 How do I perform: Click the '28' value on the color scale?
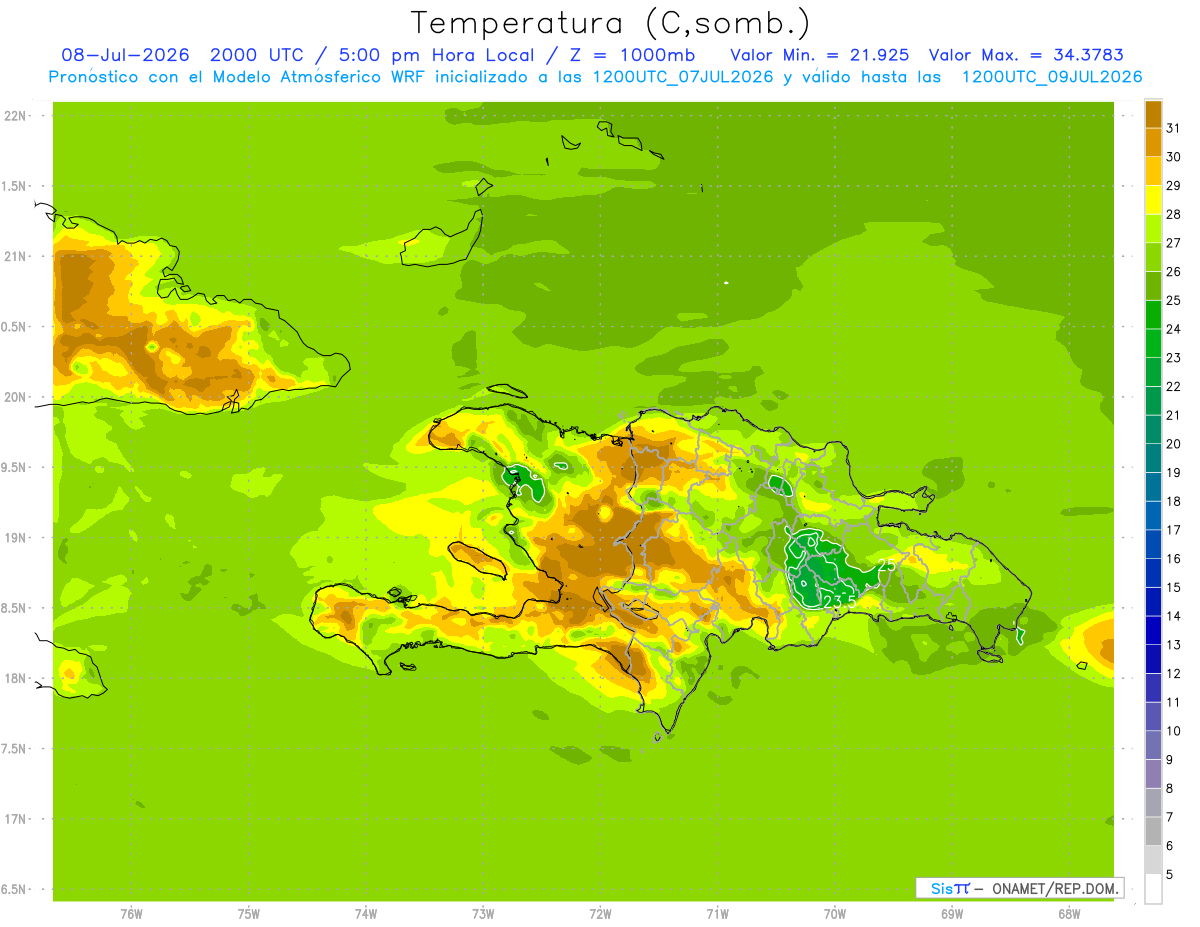(1174, 214)
